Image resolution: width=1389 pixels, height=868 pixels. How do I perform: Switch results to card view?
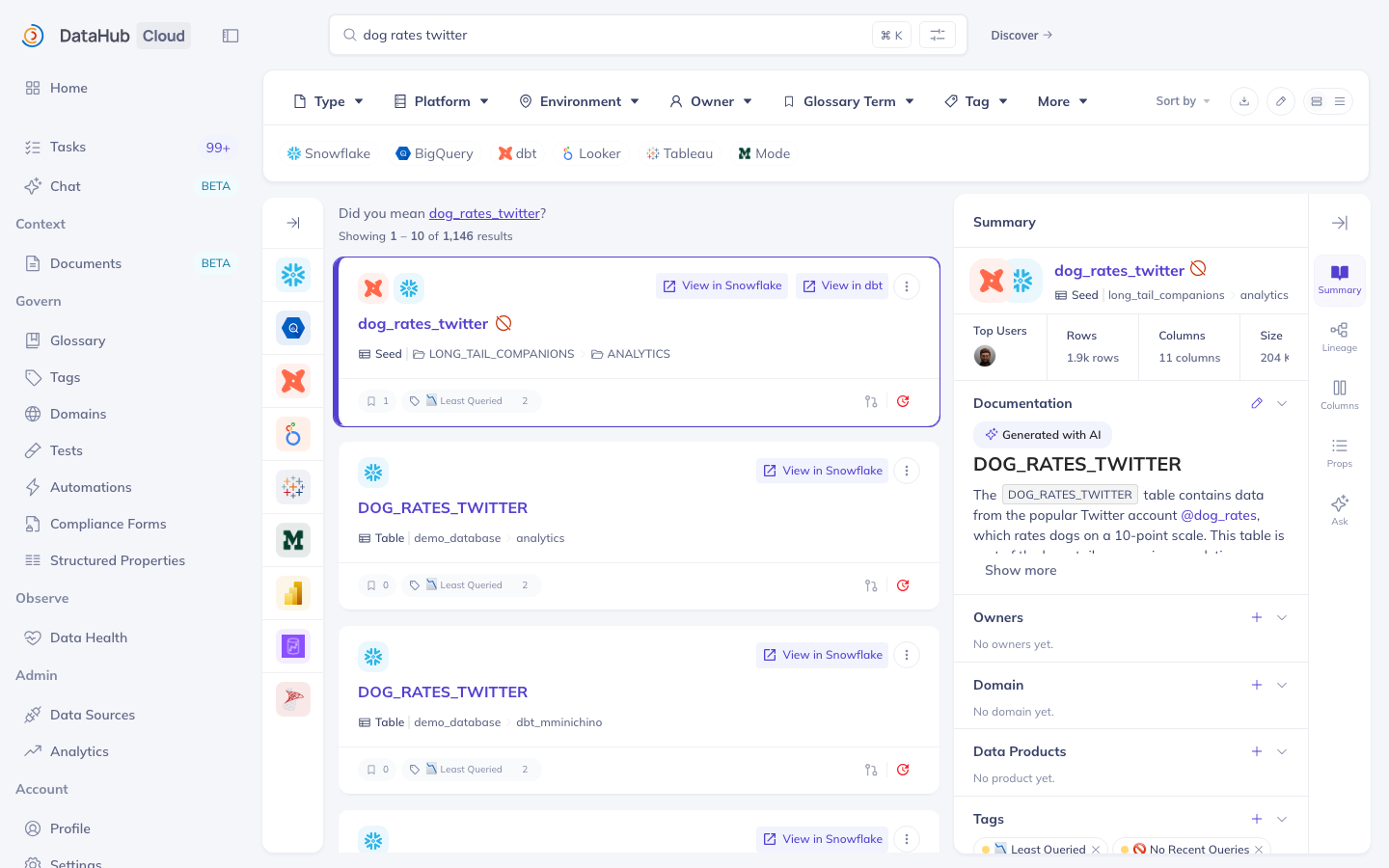click(x=1317, y=101)
